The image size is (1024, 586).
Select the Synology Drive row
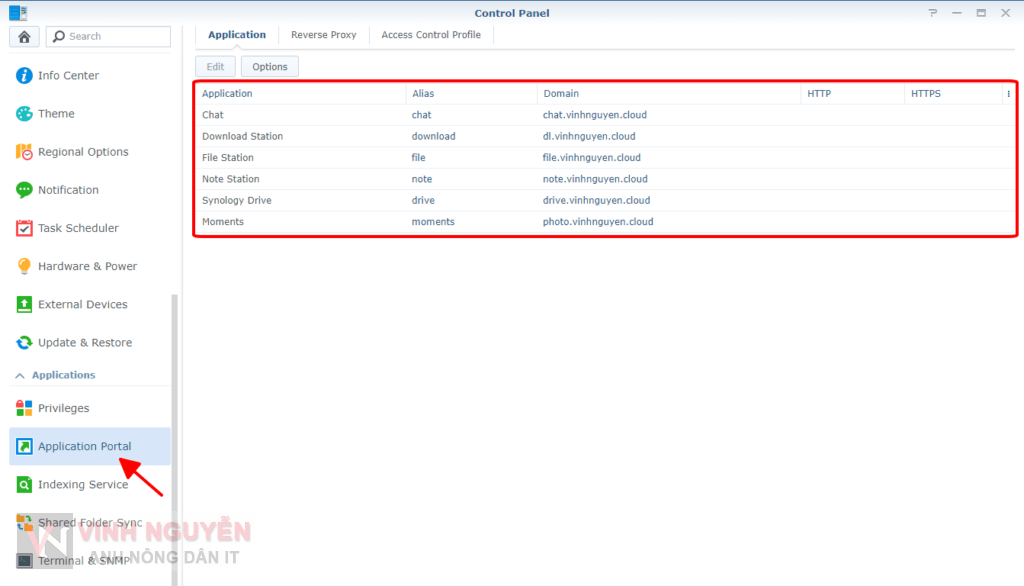(x=236, y=200)
